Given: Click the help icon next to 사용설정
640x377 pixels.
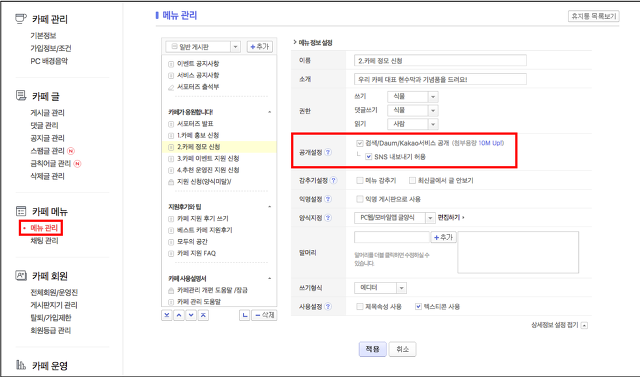Looking at the screenshot, I should pyautogui.click(x=328, y=306).
